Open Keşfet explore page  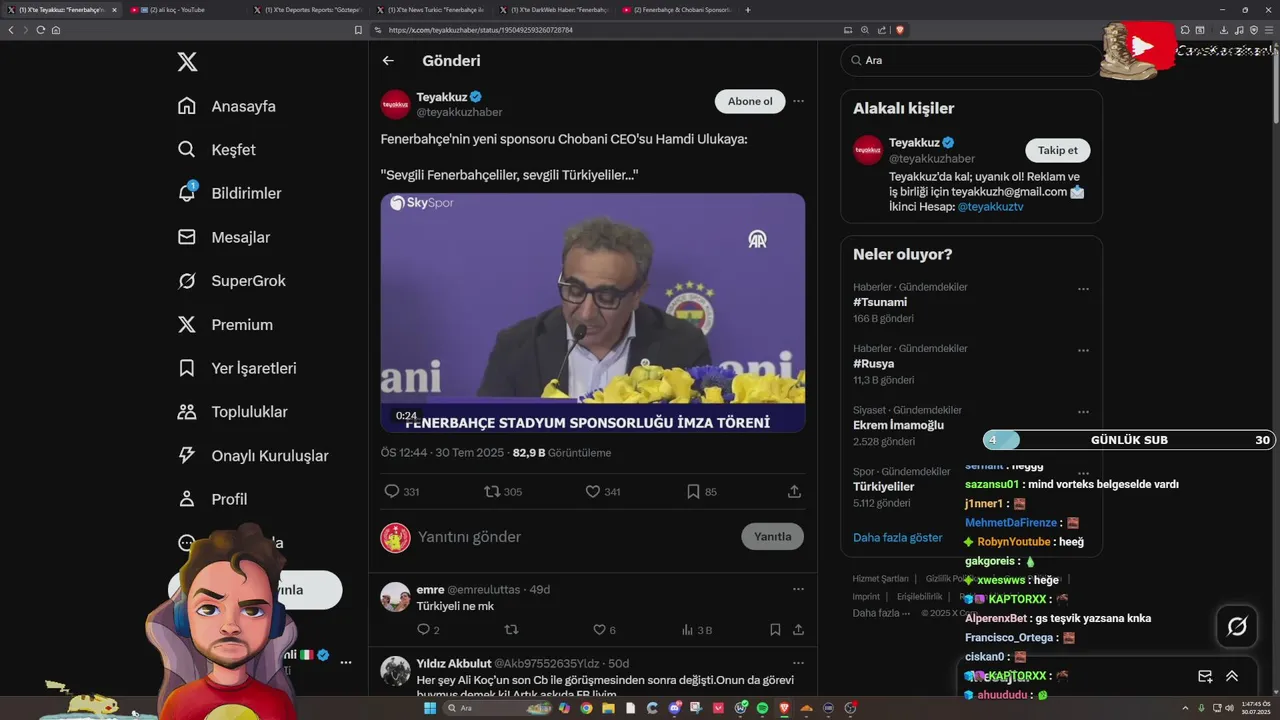[x=217, y=150]
